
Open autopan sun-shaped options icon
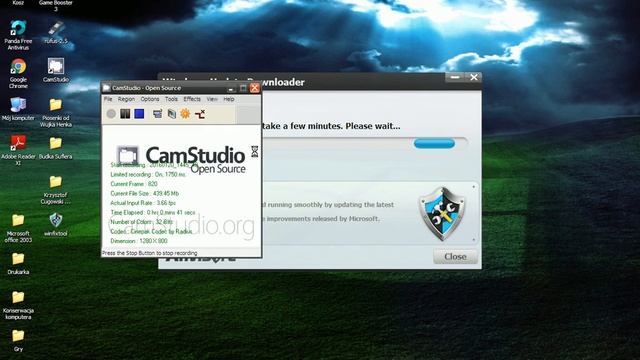185,114
